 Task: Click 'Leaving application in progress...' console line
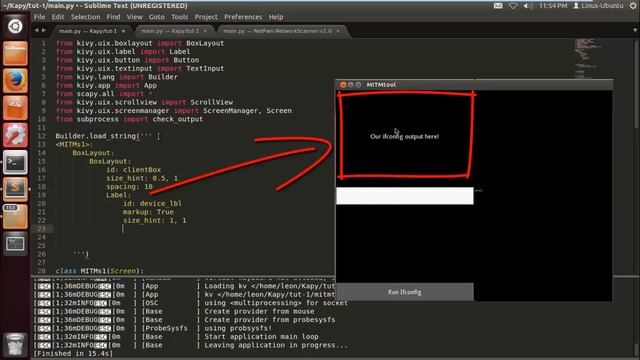pyautogui.click(x=276, y=345)
